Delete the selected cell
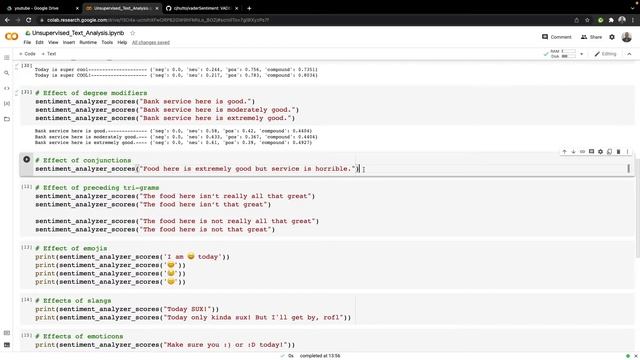The image size is (640, 360). coord(618,152)
